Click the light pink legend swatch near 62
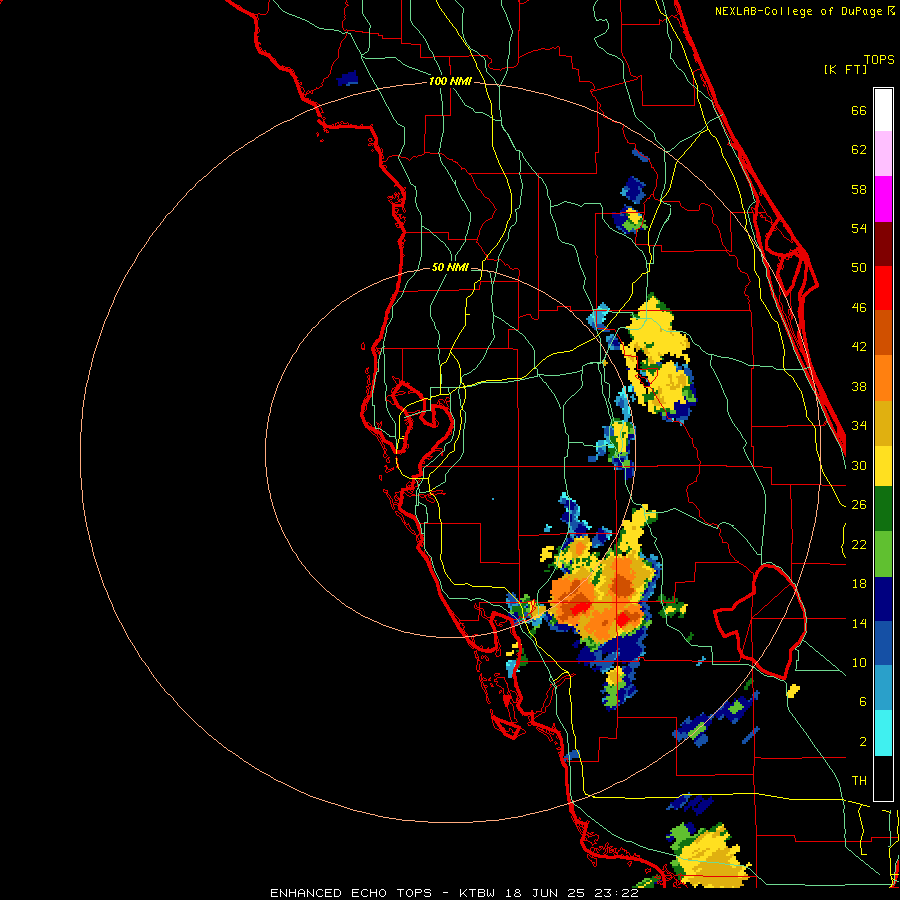This screenshot has width=900, height=900. pyautogui.click(x=883, y=153)
